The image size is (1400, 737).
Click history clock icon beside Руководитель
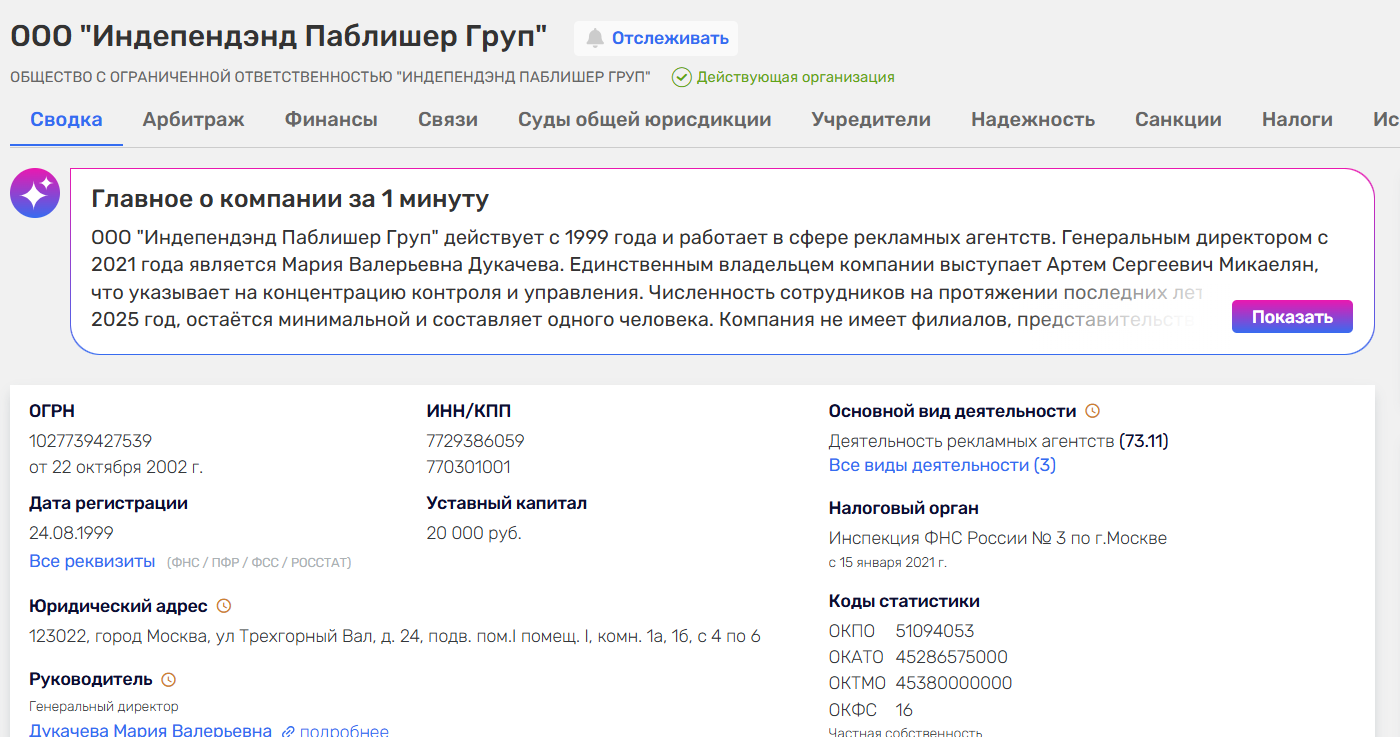[169, 680]
